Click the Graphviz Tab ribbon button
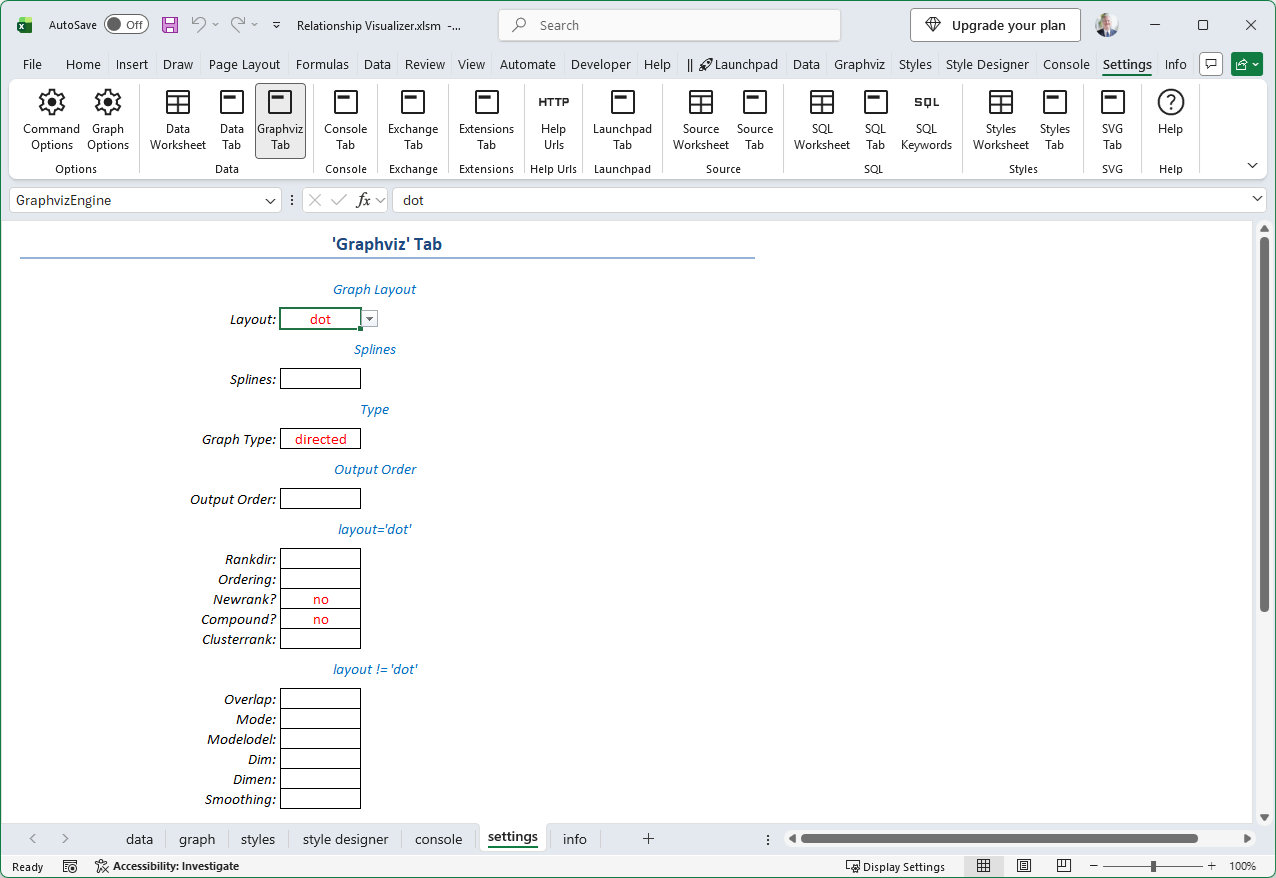 click(280, 120)
